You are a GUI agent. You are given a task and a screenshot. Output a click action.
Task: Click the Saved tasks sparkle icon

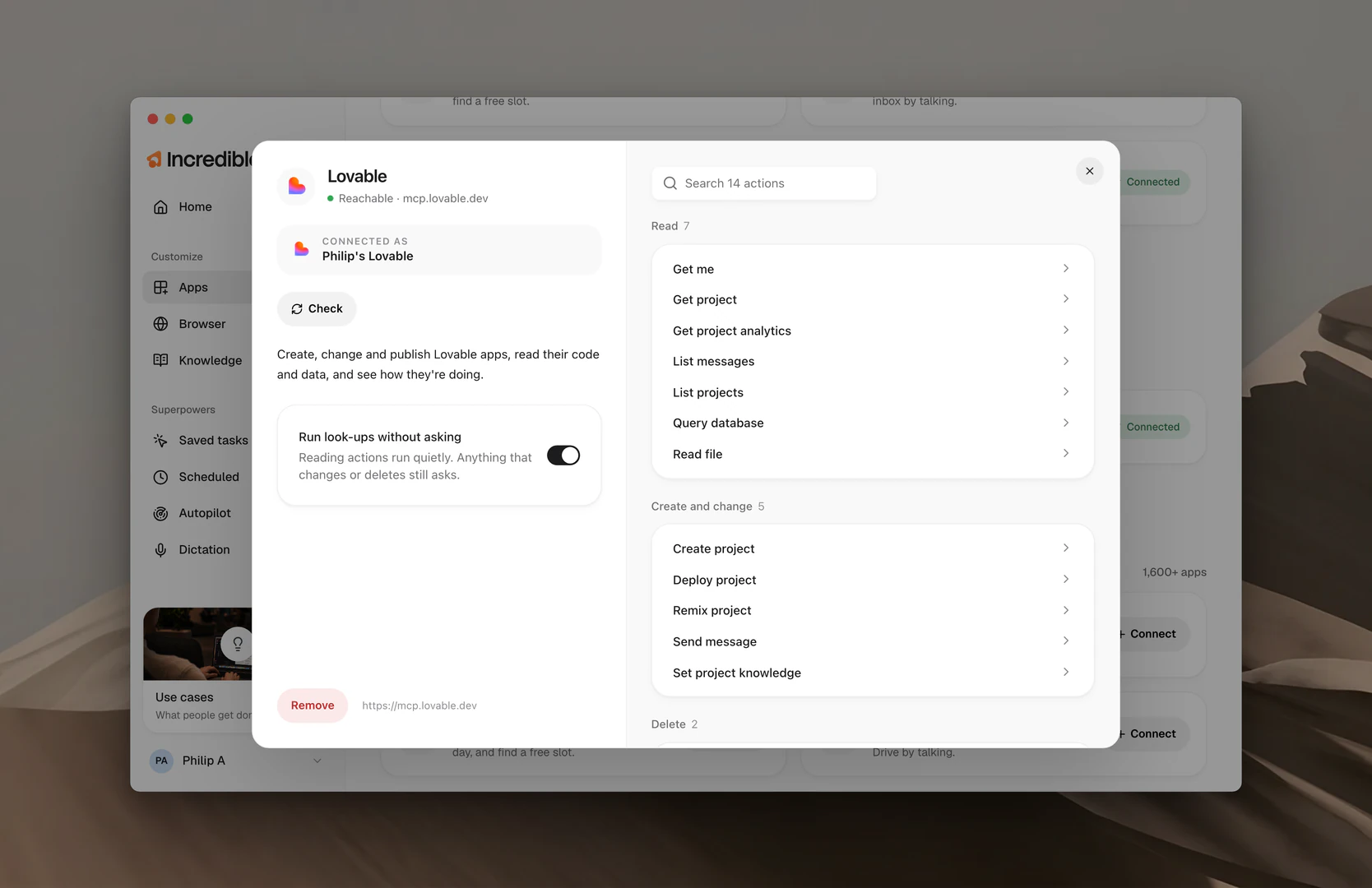click(x=160, y=440)
